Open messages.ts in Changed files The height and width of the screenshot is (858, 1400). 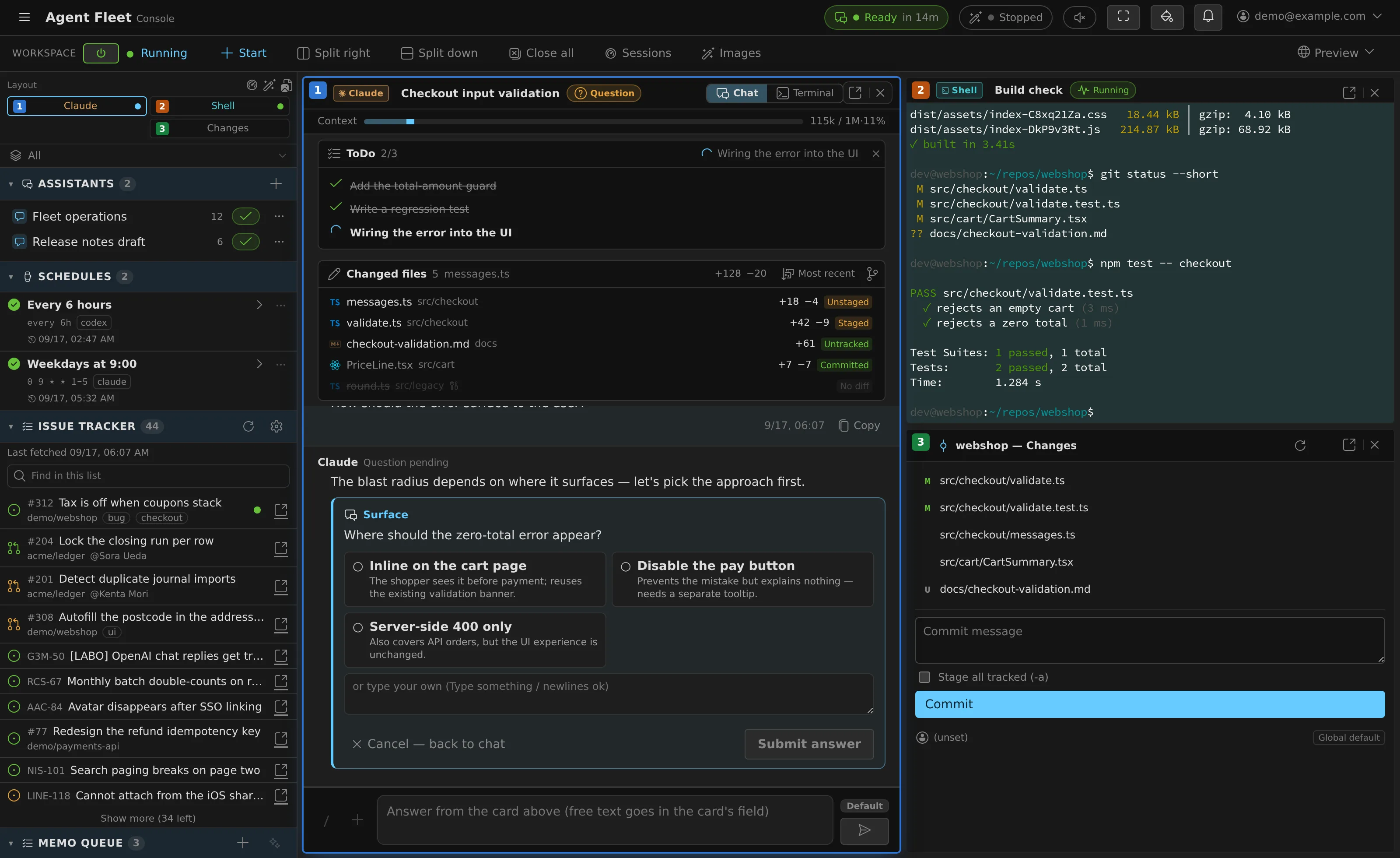(601, 301)
